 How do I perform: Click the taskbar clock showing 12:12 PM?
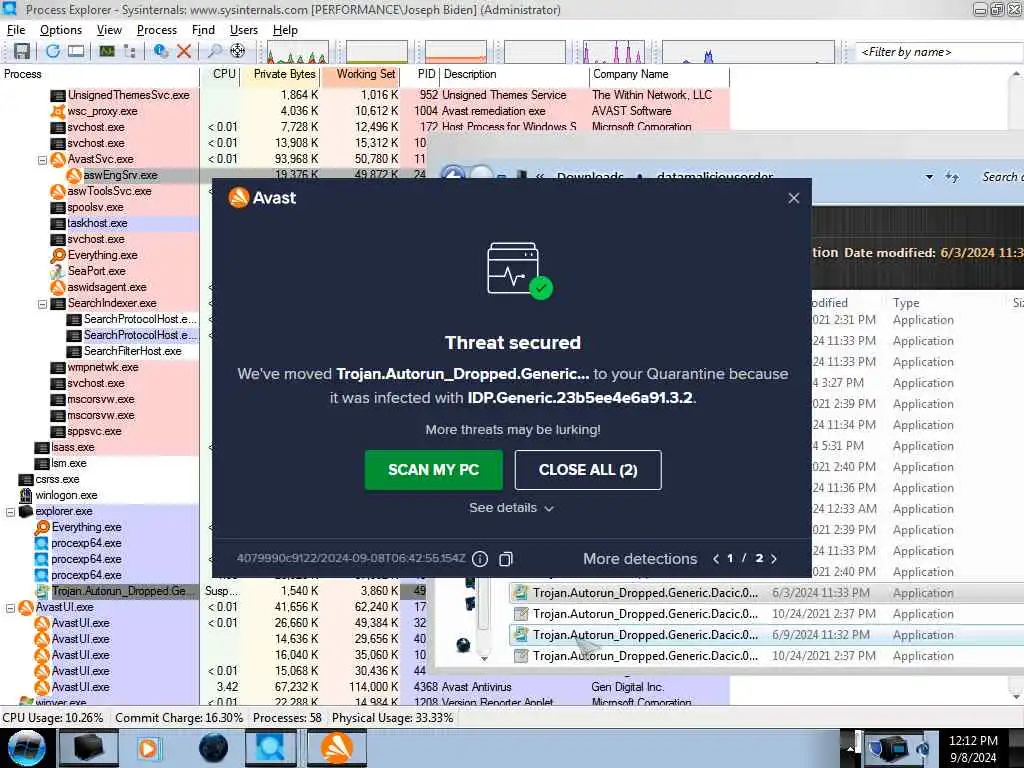click(973, 749)
